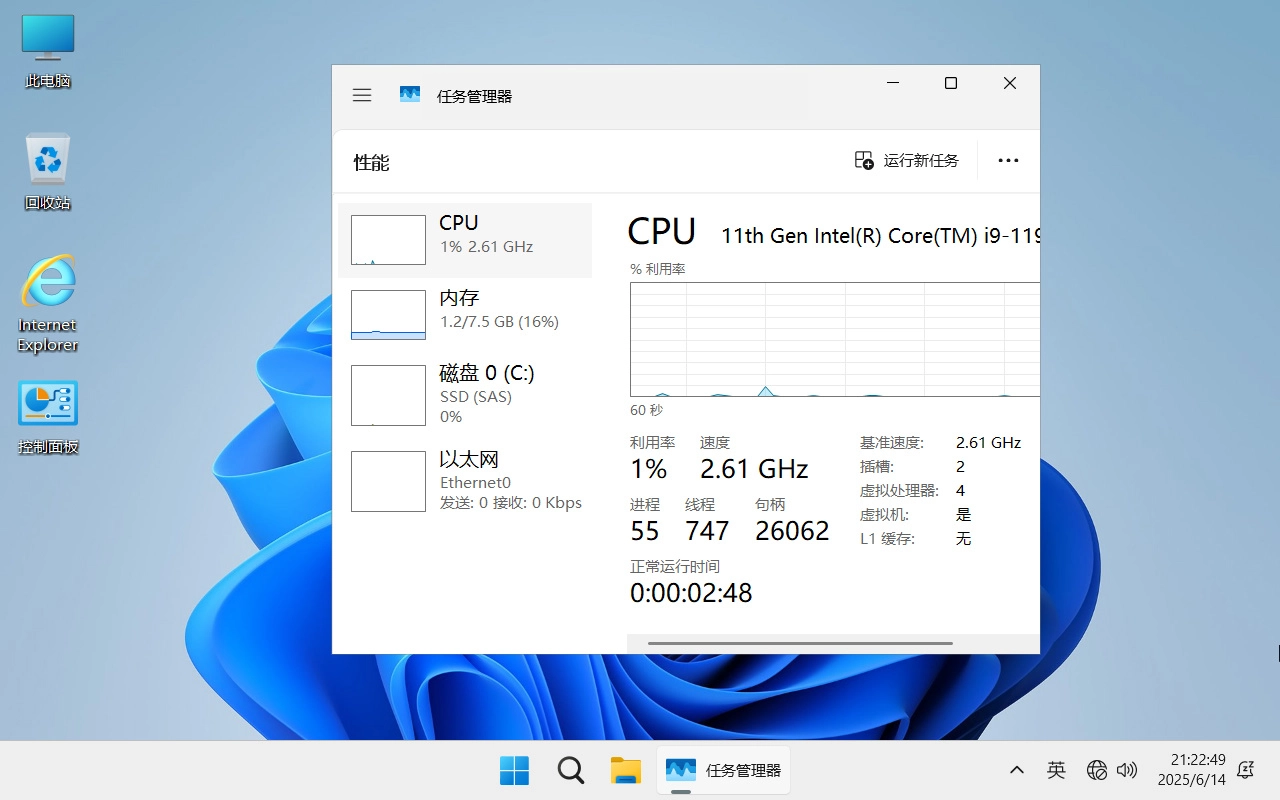Open 控制面板 from the desktop
Viewport: 1280px width, 800px height.
point(47,403)
